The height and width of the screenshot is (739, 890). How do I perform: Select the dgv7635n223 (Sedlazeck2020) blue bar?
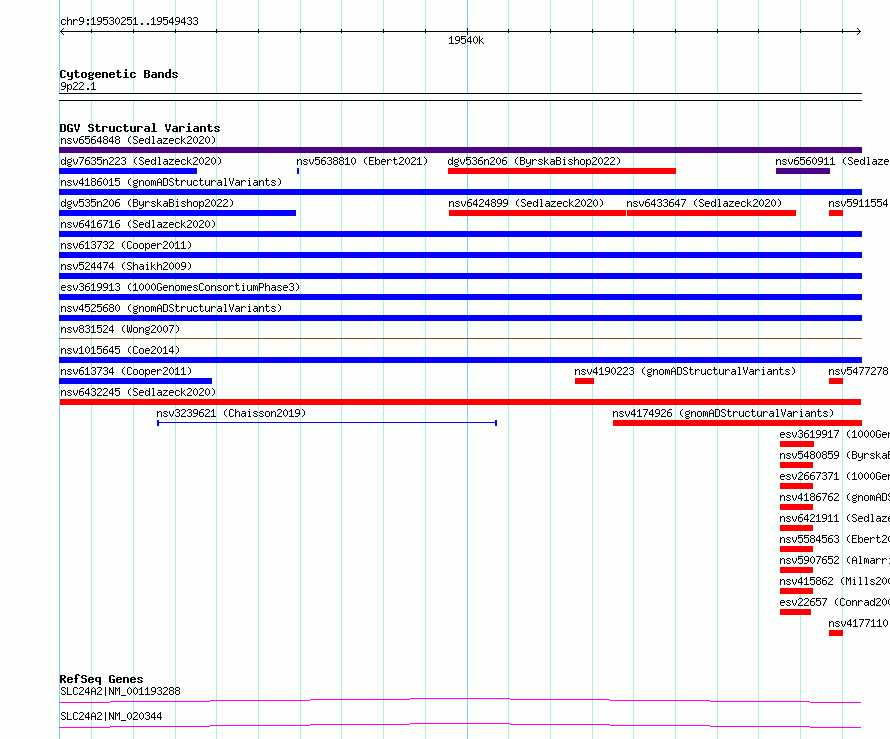[128, 171]
